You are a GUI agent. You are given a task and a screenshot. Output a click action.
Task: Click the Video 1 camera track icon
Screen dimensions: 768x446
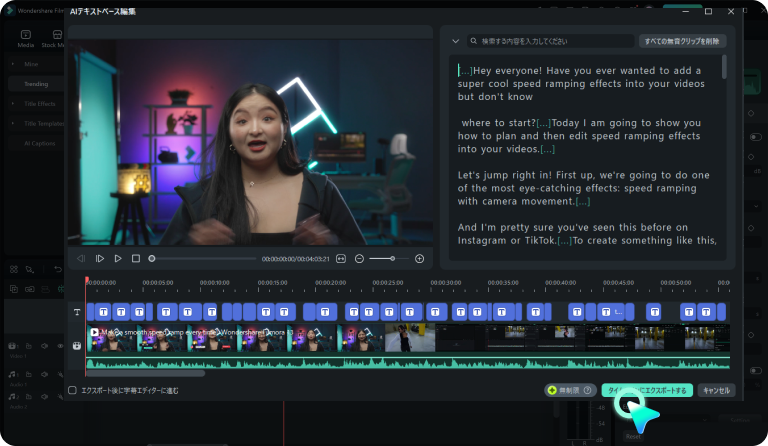pyautogui.click(x=13, y=346)
